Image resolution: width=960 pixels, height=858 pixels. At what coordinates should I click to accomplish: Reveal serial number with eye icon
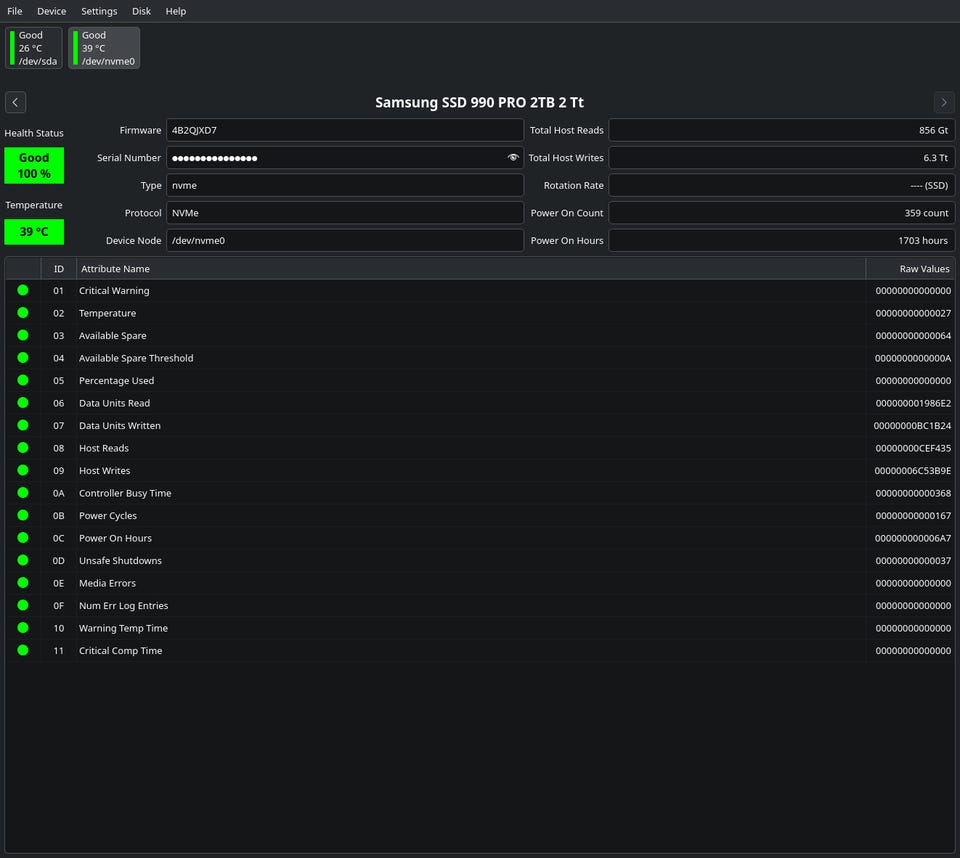click(x=512, y=157)
